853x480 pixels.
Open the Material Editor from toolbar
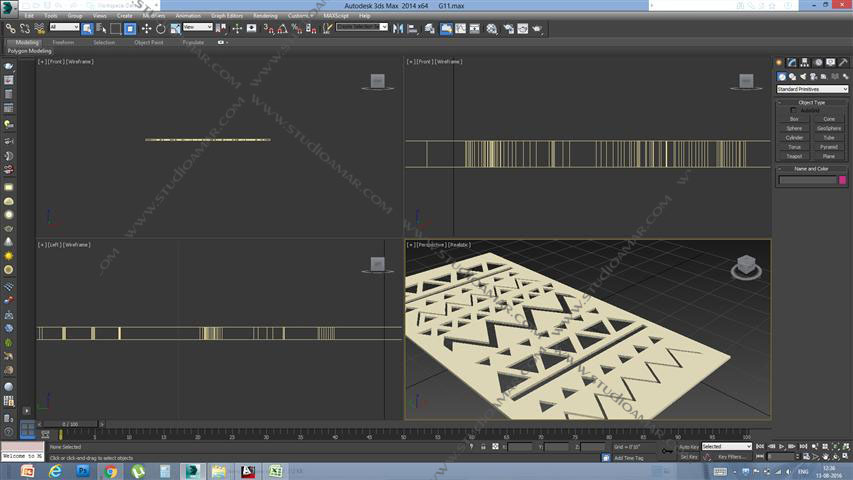point(493,29)
